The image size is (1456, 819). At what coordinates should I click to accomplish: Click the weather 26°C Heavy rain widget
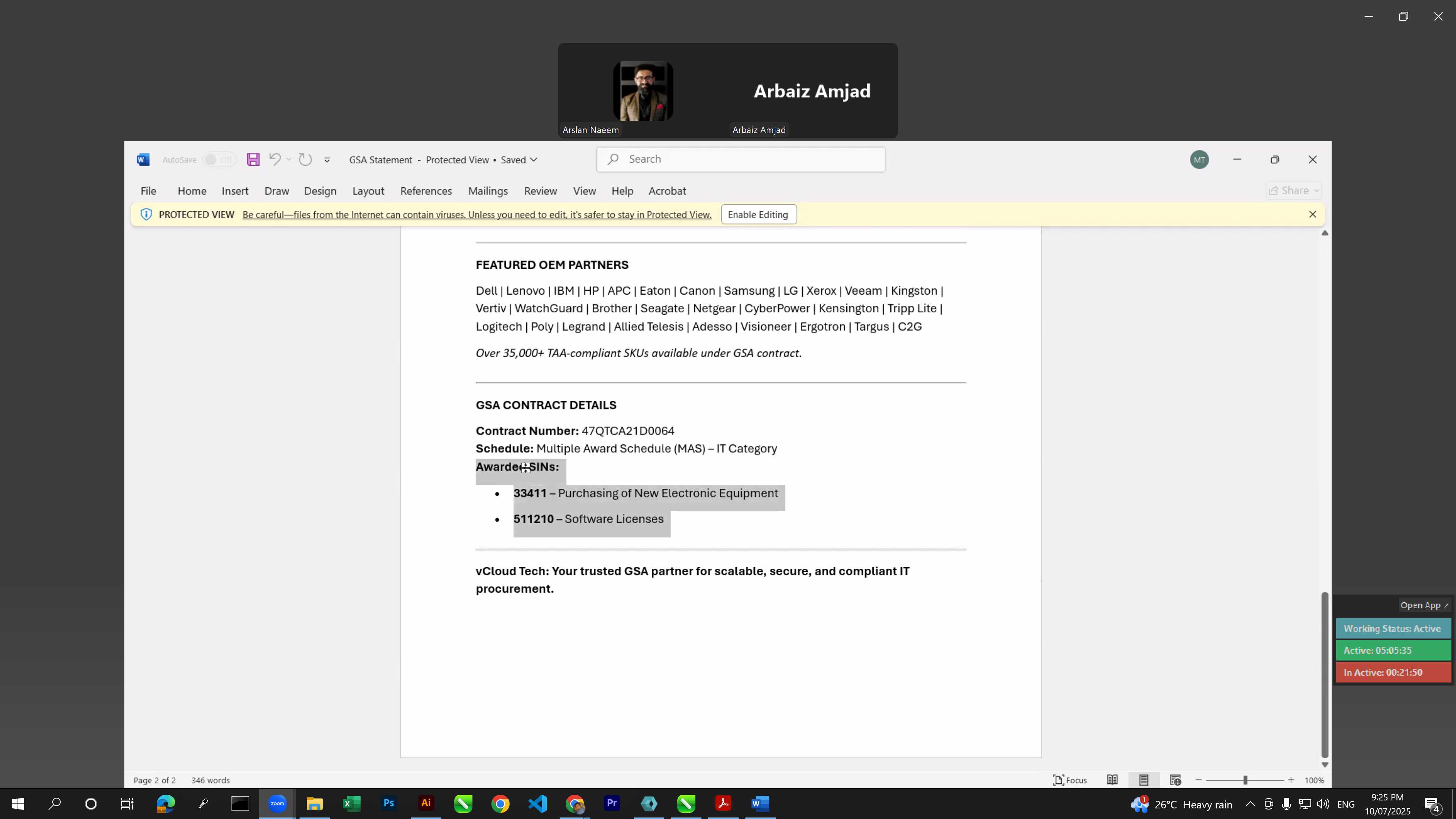[1181, 804]
